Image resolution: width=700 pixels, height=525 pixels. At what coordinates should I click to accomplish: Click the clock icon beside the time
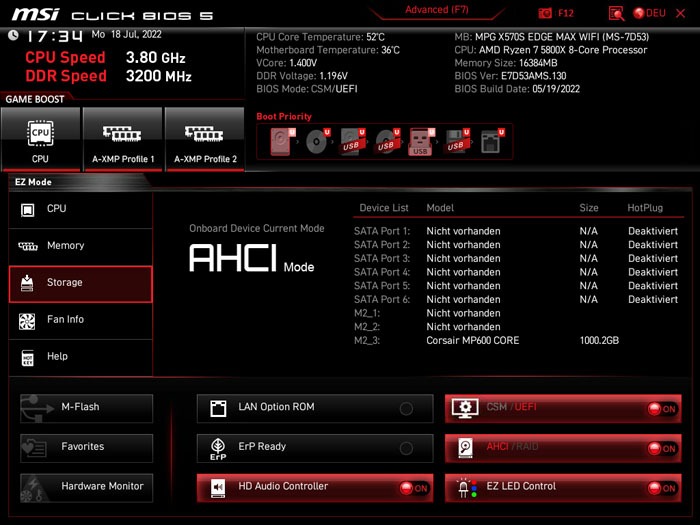[x=13, y=35]
